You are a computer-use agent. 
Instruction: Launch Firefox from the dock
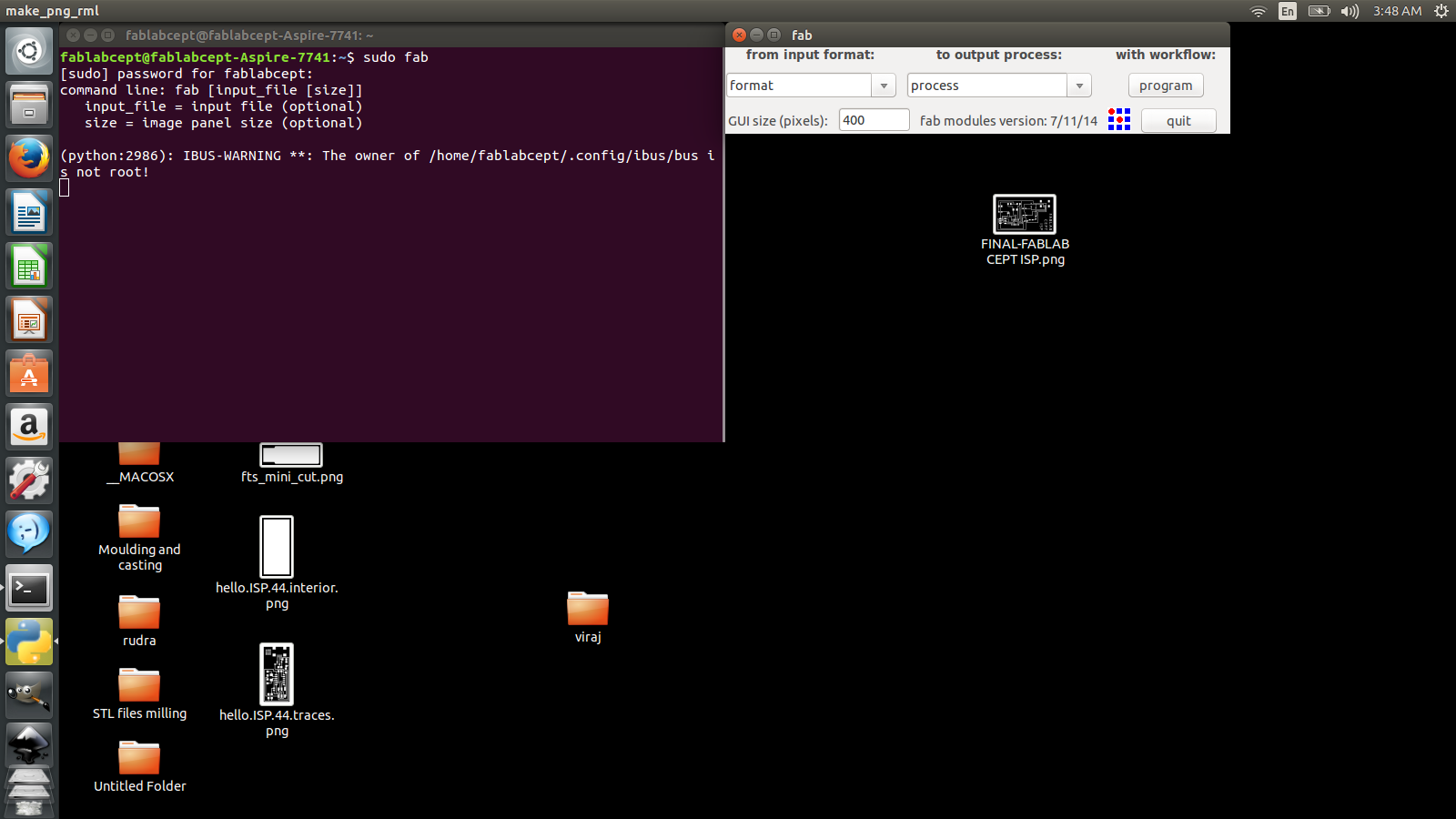pyautogui.click(x=29, y=158)
